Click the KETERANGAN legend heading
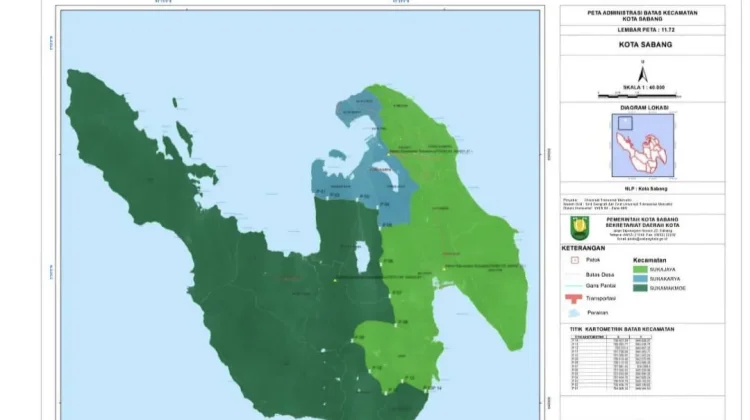750x420 pixels. pyautogui.click(x=583, y=248)
